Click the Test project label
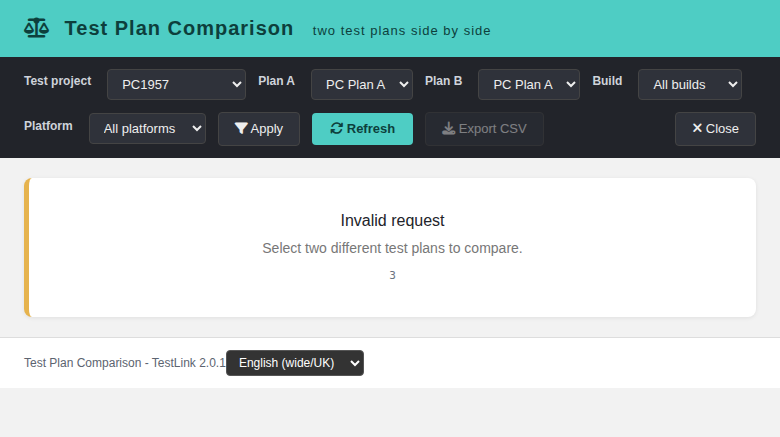Viewport: 780px width, 437px height. tap(58, 81)
